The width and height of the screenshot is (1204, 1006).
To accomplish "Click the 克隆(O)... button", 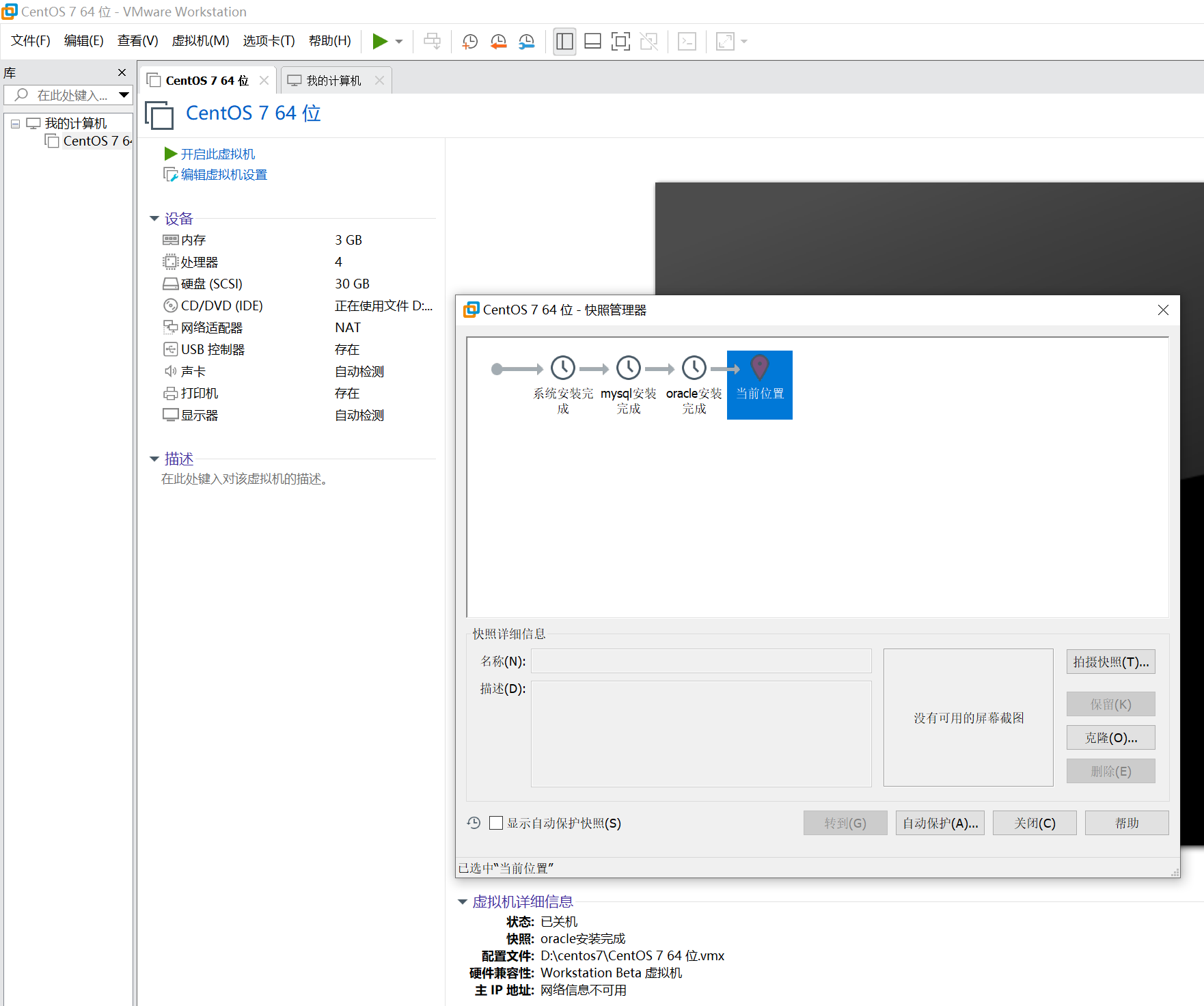I will point(1111,737).
